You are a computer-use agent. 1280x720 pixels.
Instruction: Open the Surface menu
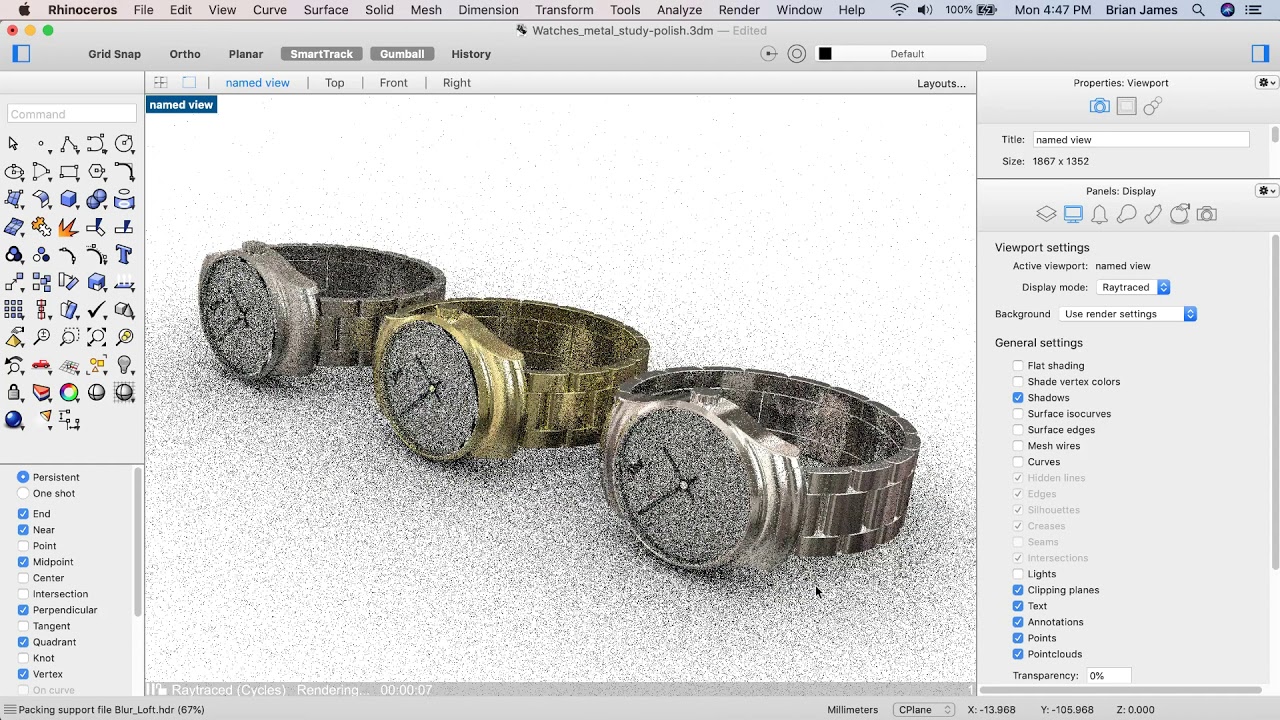coord(326,10)
